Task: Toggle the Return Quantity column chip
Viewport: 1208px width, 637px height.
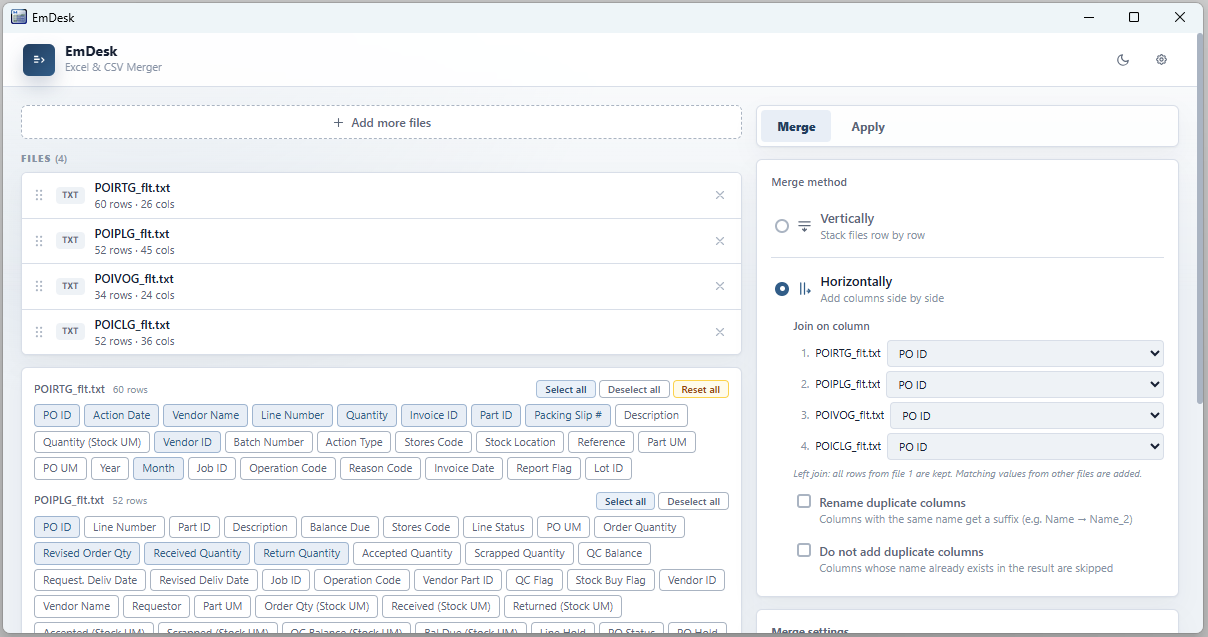Action: (301, 553)
